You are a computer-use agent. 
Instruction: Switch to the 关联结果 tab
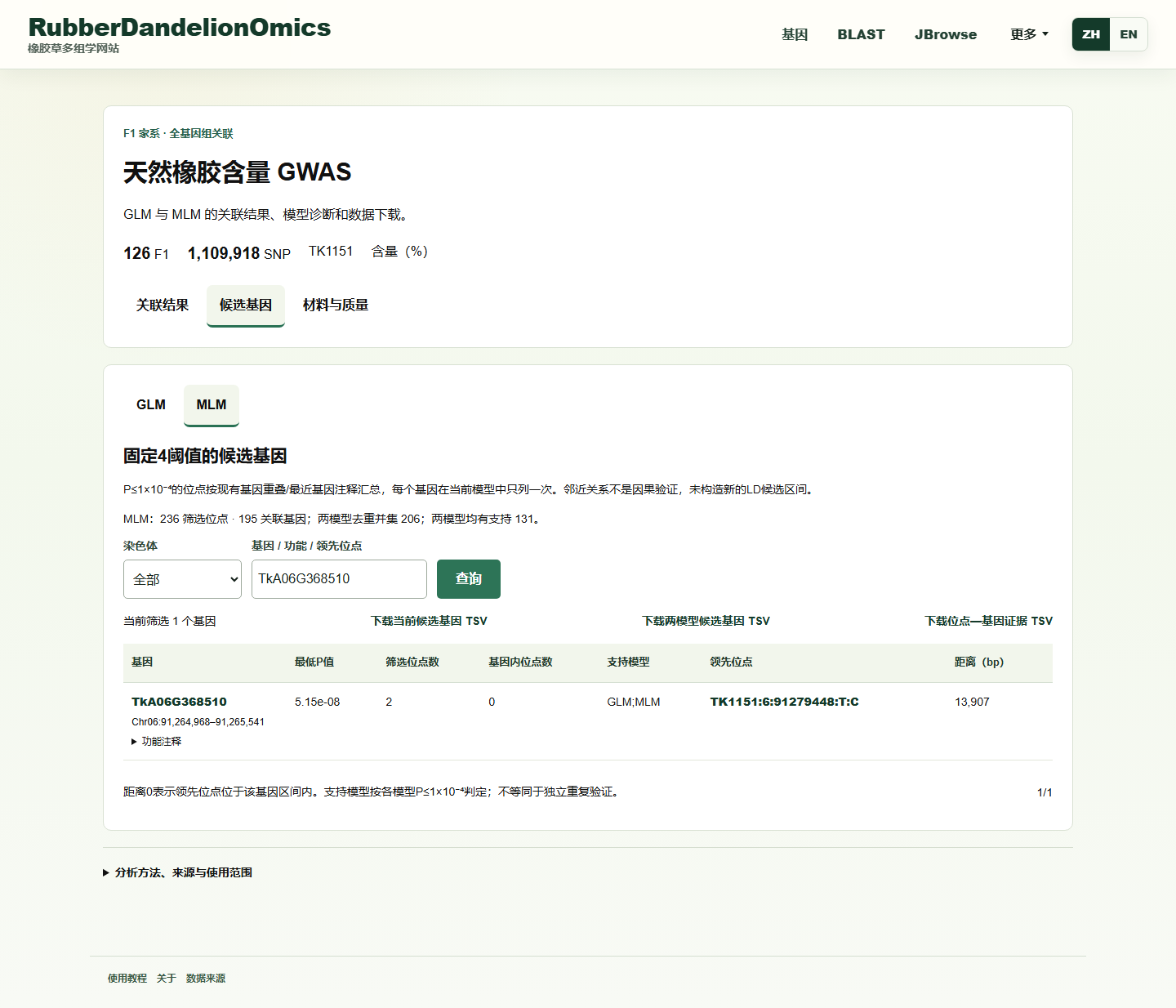(x=163, y=306)
